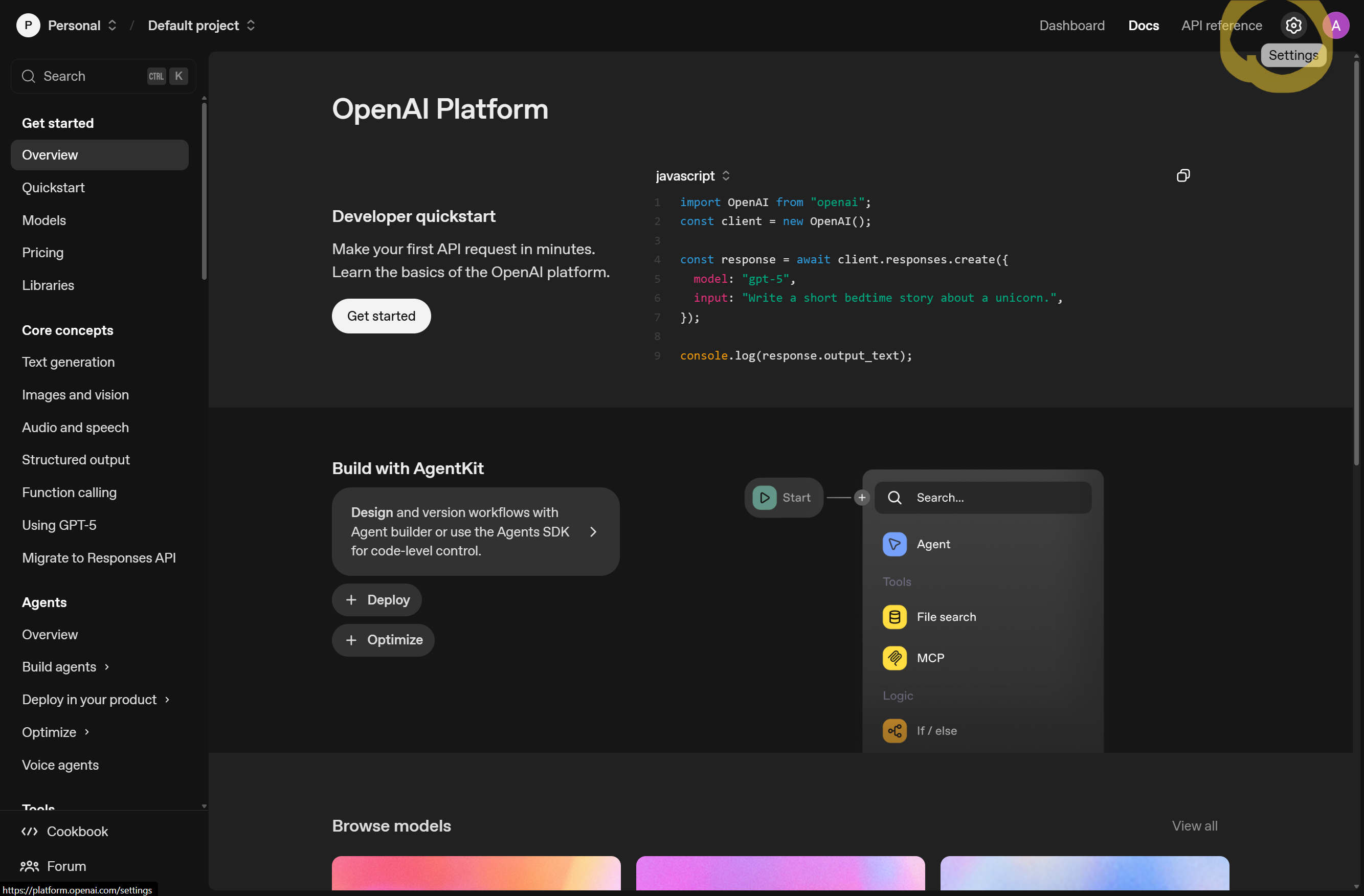
Task: Open the Cookbook from the sidebar
Action: 77,831
